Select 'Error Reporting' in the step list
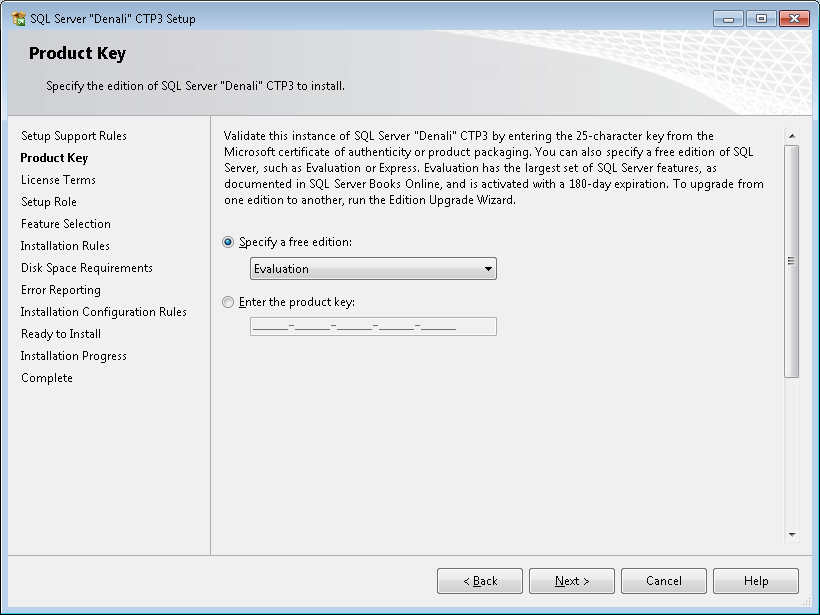 pos(61,290)
